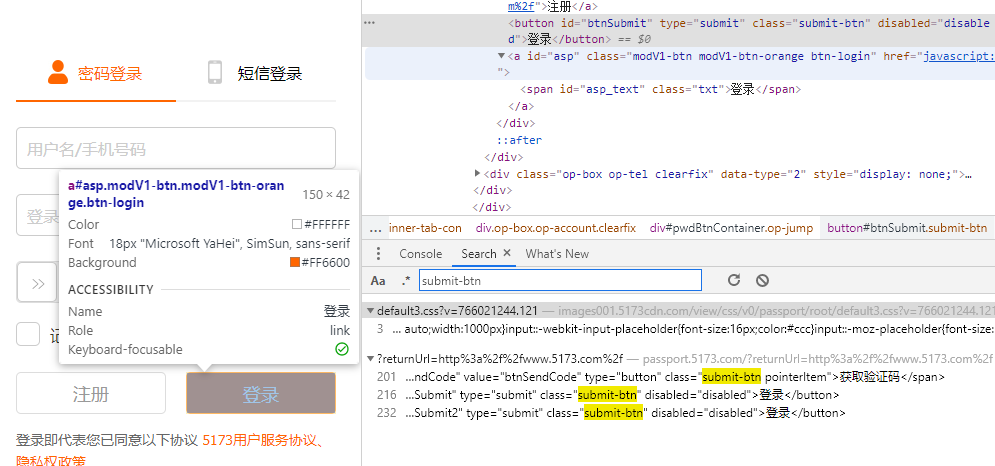Open the Console drawer tab

(x=420, y=254)
